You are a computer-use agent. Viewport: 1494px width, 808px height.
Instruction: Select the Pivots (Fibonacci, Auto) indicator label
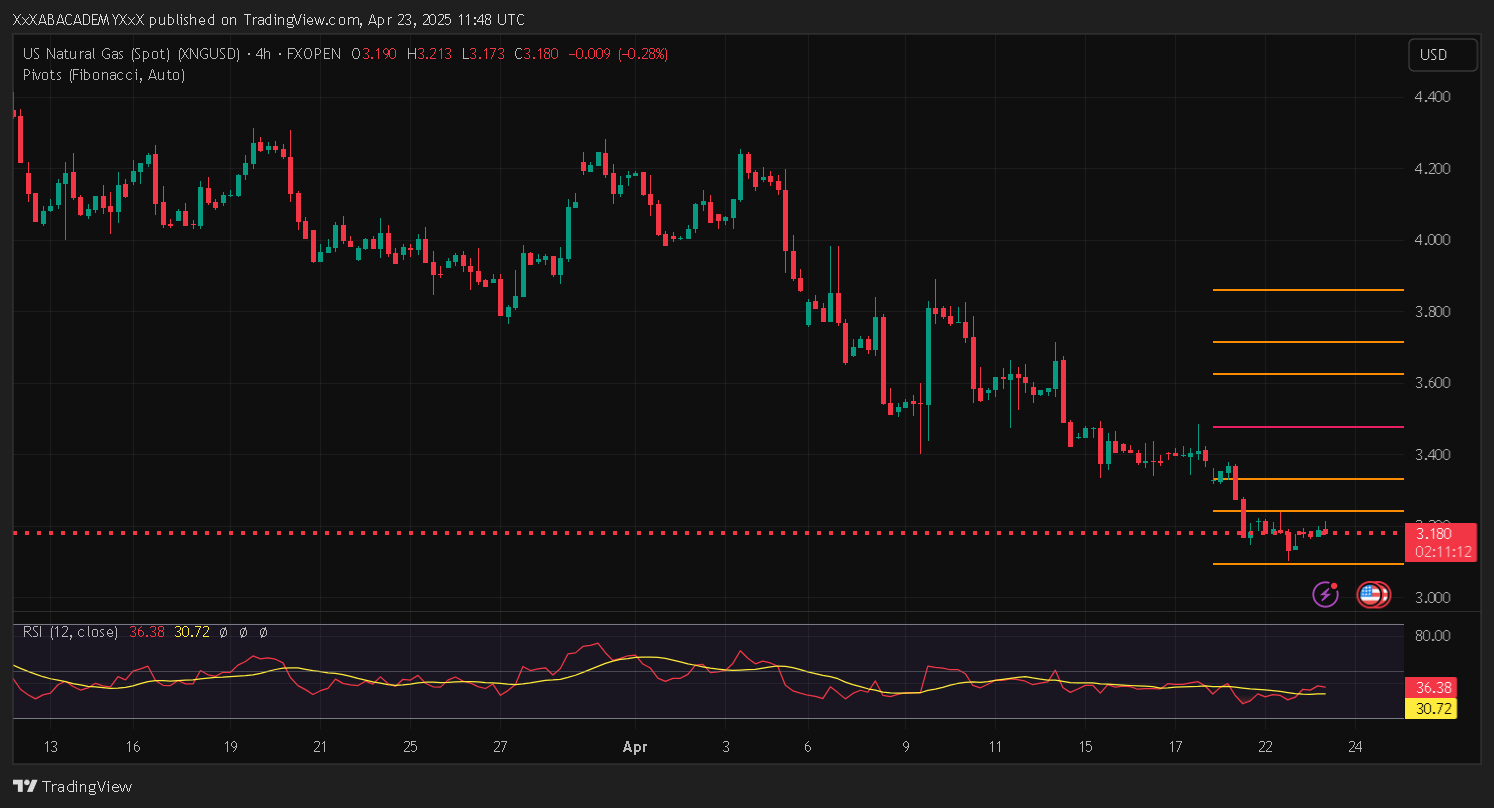[x=103, y=75]
